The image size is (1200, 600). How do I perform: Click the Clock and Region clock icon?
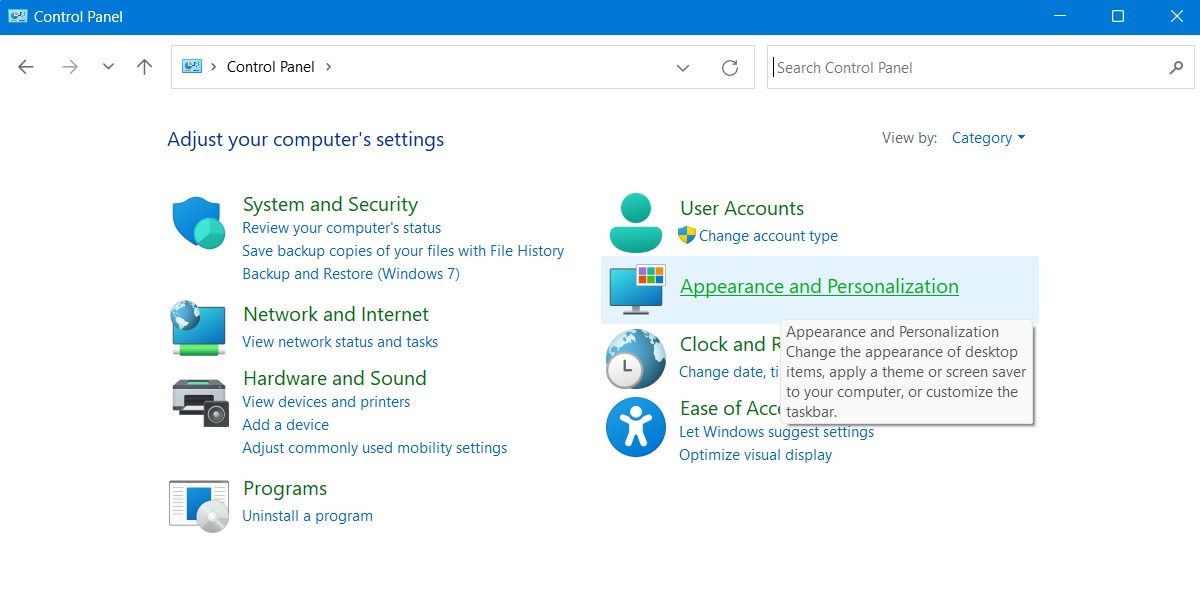pyautogui.click(x=636, y=358)
